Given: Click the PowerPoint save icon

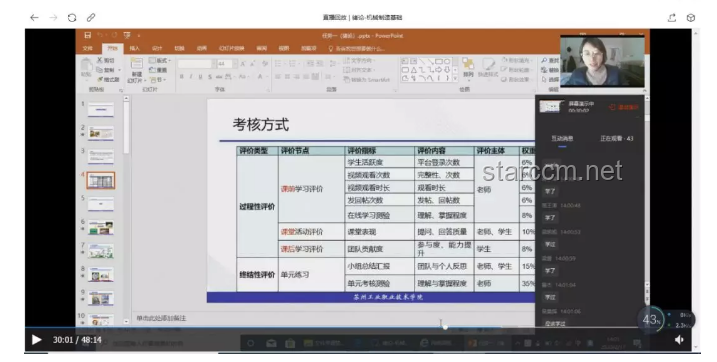Looking at the screenshot, I should (87, 35).
